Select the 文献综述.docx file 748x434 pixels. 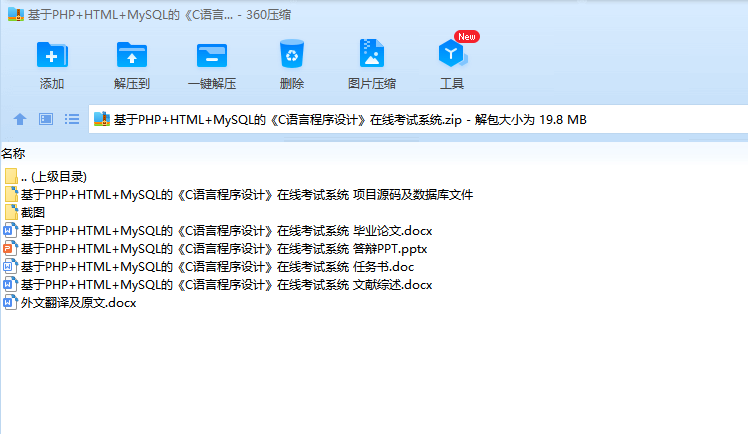coord(218,285)
